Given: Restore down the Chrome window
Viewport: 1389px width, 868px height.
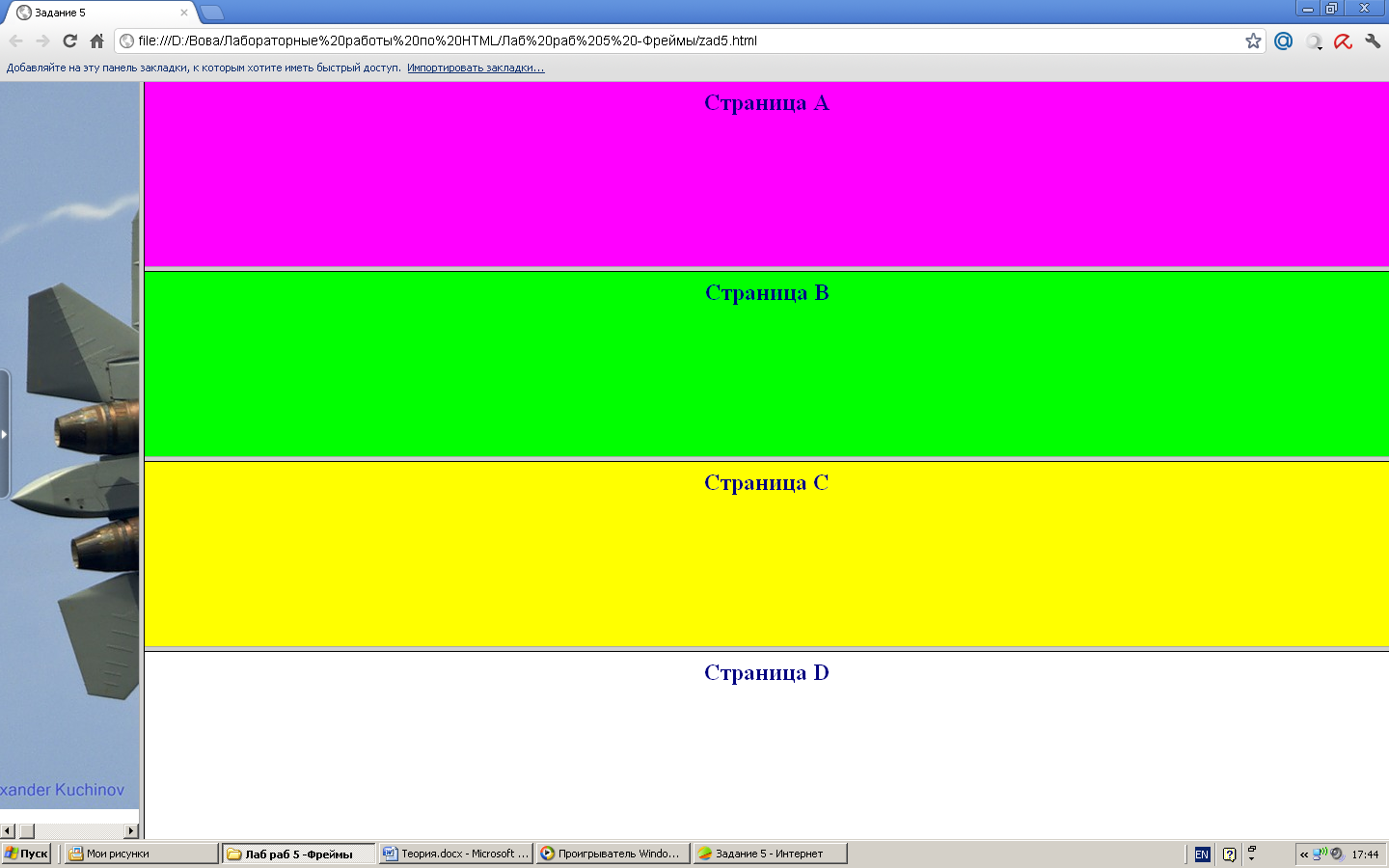Looking at the screenshot, I should pyautogui.click(x=1332, y=8).
